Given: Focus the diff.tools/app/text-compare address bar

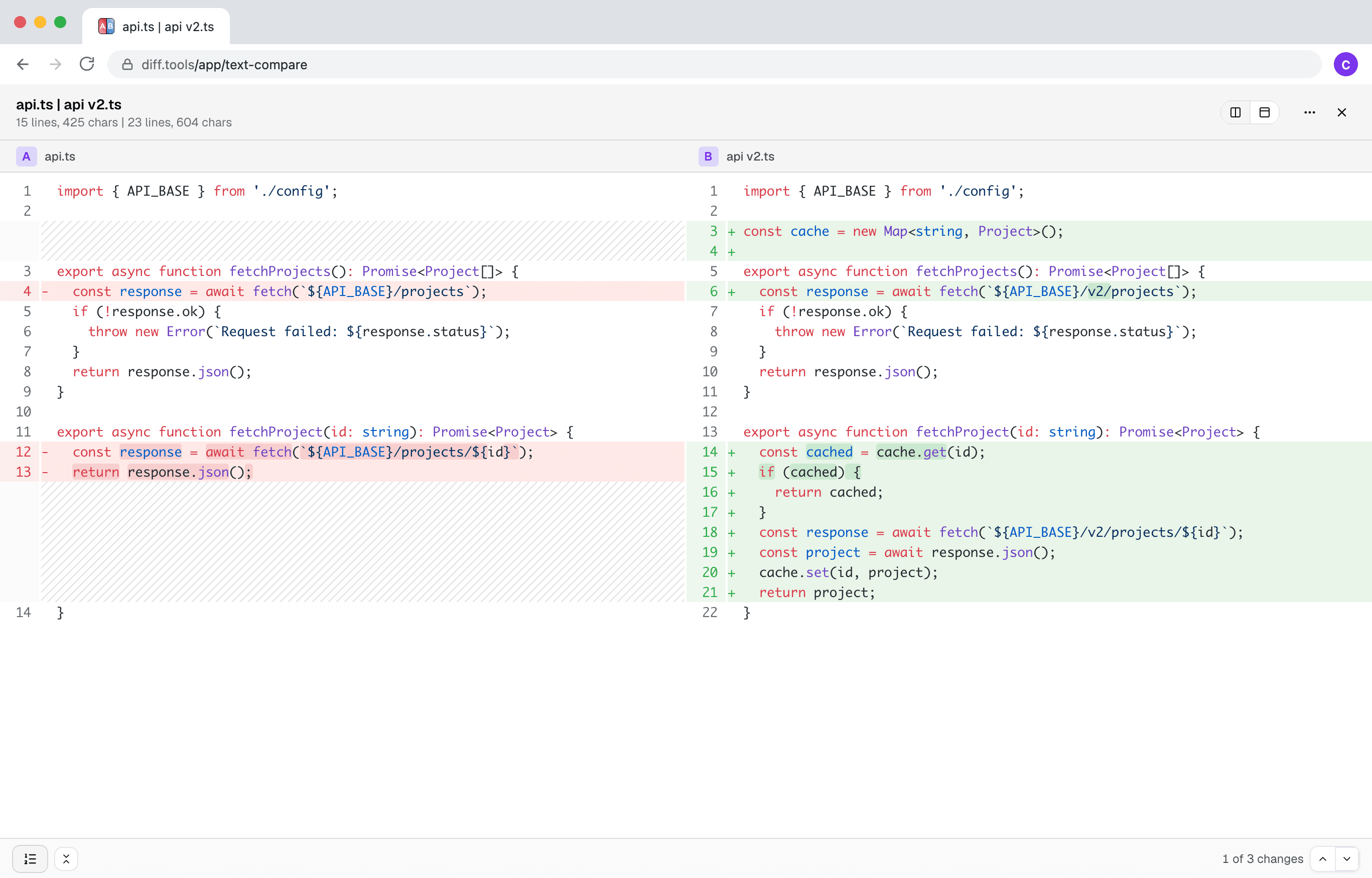Looking at the screenshot, I should (x=714, y=64).
